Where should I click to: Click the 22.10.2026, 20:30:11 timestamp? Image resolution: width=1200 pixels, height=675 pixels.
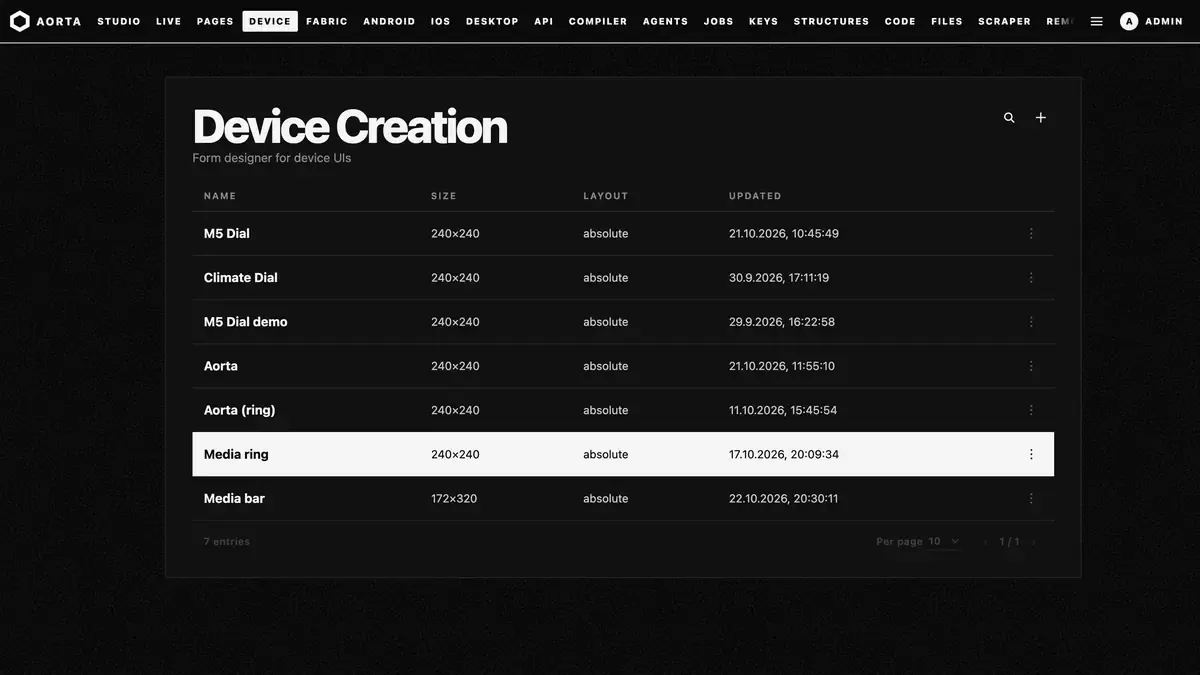pyautogui.click(x=784, y=498)
